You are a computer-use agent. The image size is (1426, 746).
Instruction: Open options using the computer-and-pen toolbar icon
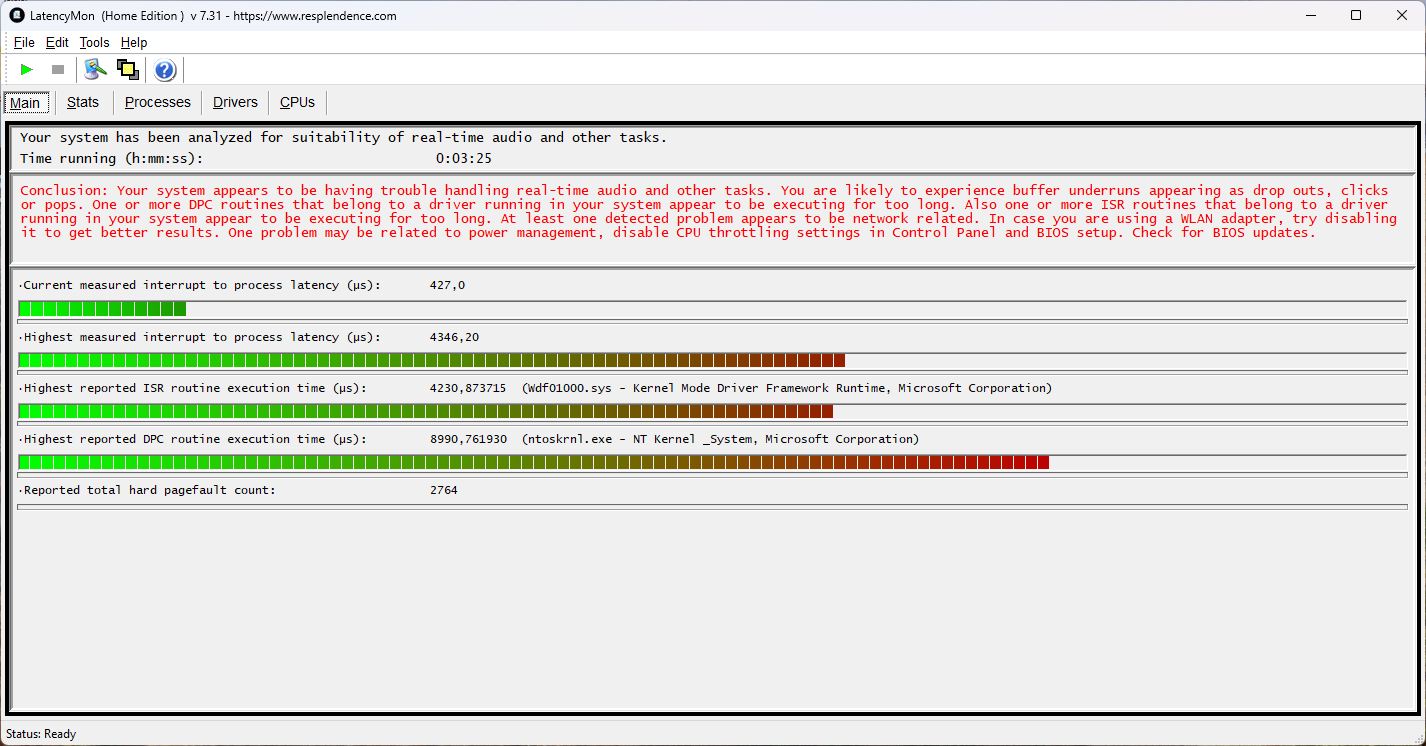tap(95, 69)
